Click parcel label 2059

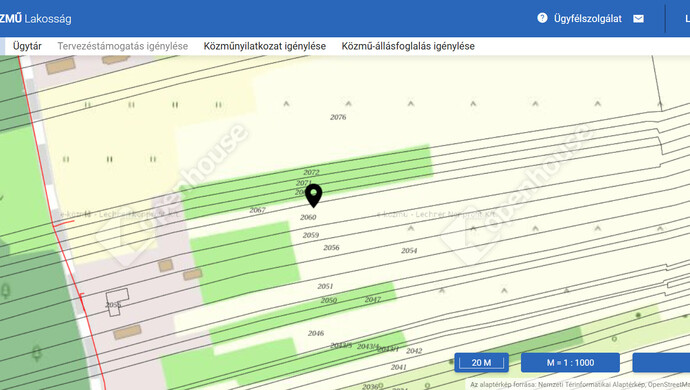pos(311,235)
